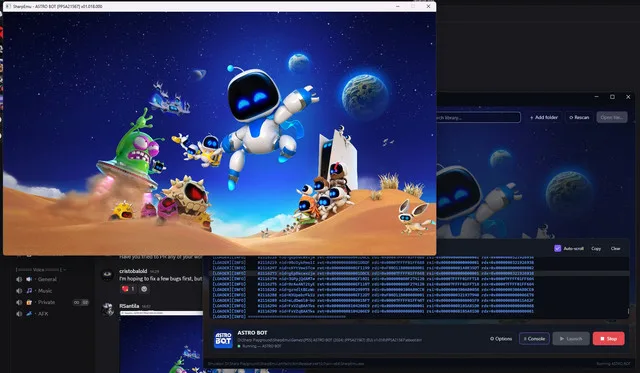Toggle the Console panel button
Screen dimensions: 640x373
click(x=534, y=339)
